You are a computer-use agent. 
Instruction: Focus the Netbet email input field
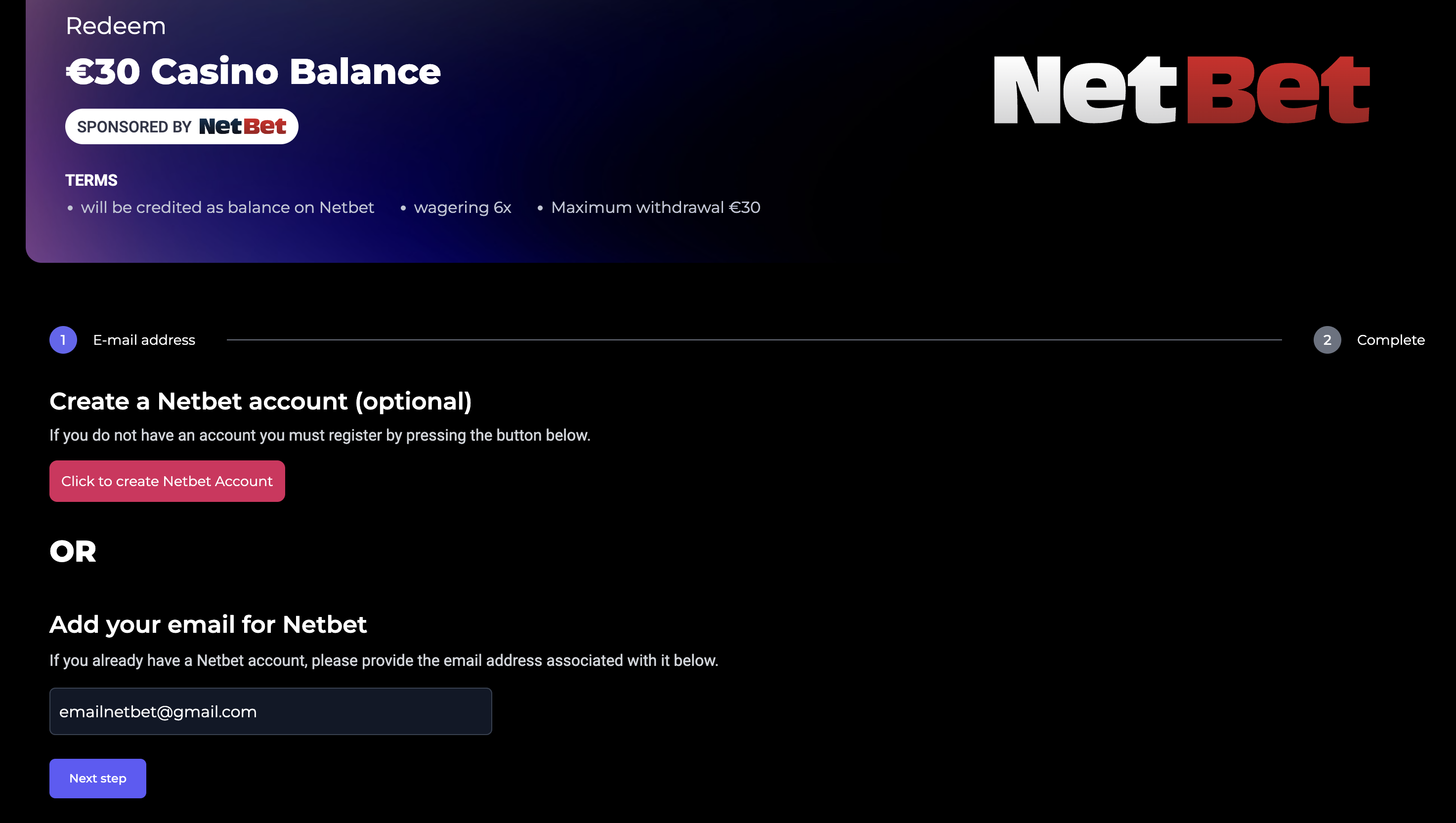[x=270, y=711]
